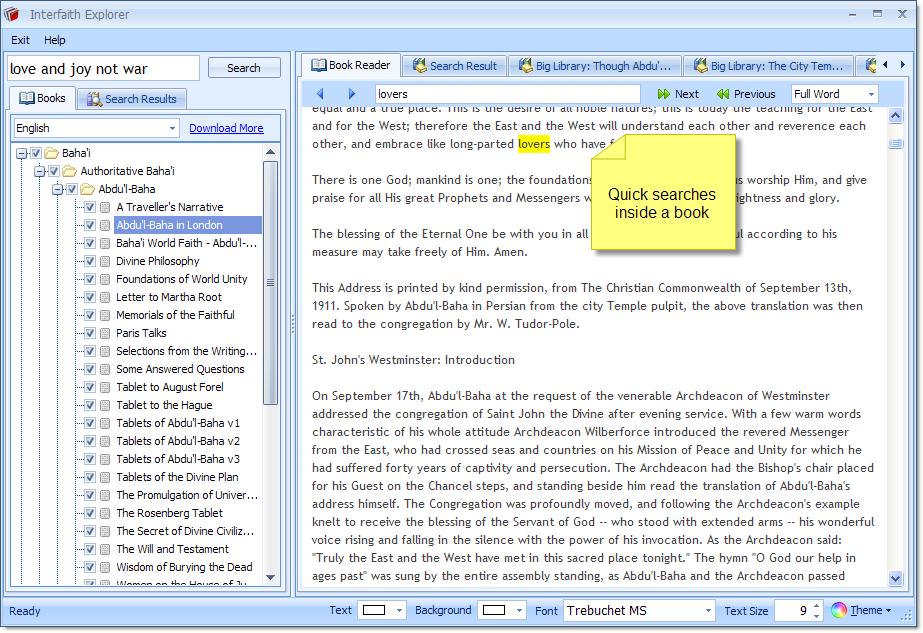Jump to Next search match
The height and width of the screenshot is (633, 923).
(x=678, y=94)
